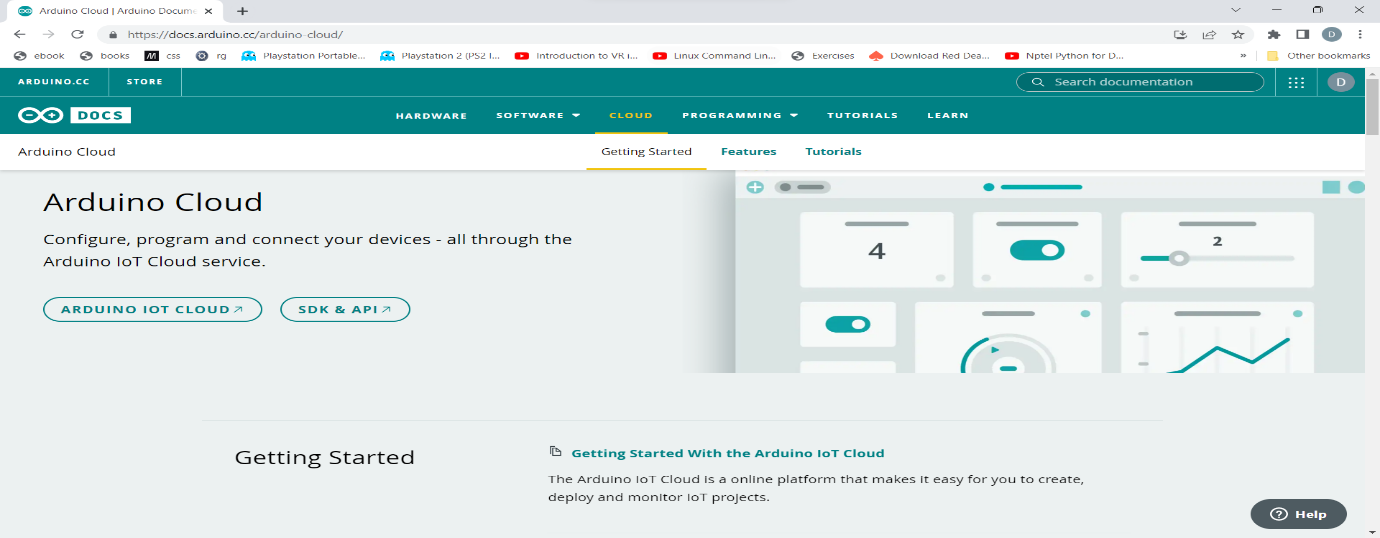Open the Chrome extensions puzzle icon

[1274, 34]
